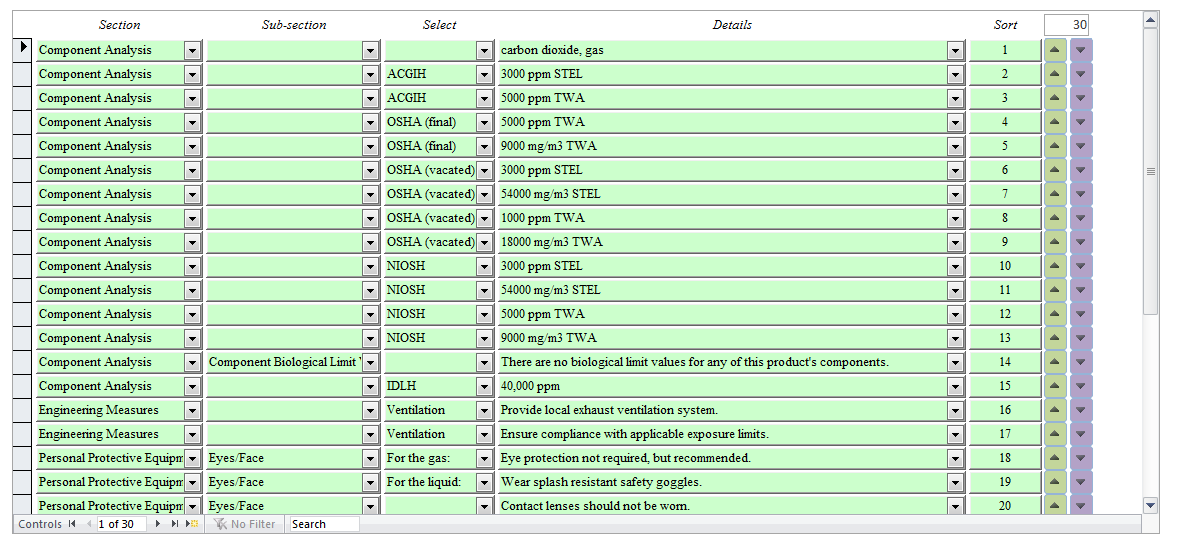1185x544 pixels.
Task: Jump to last record in navigation bar
Action: (175, 524)
